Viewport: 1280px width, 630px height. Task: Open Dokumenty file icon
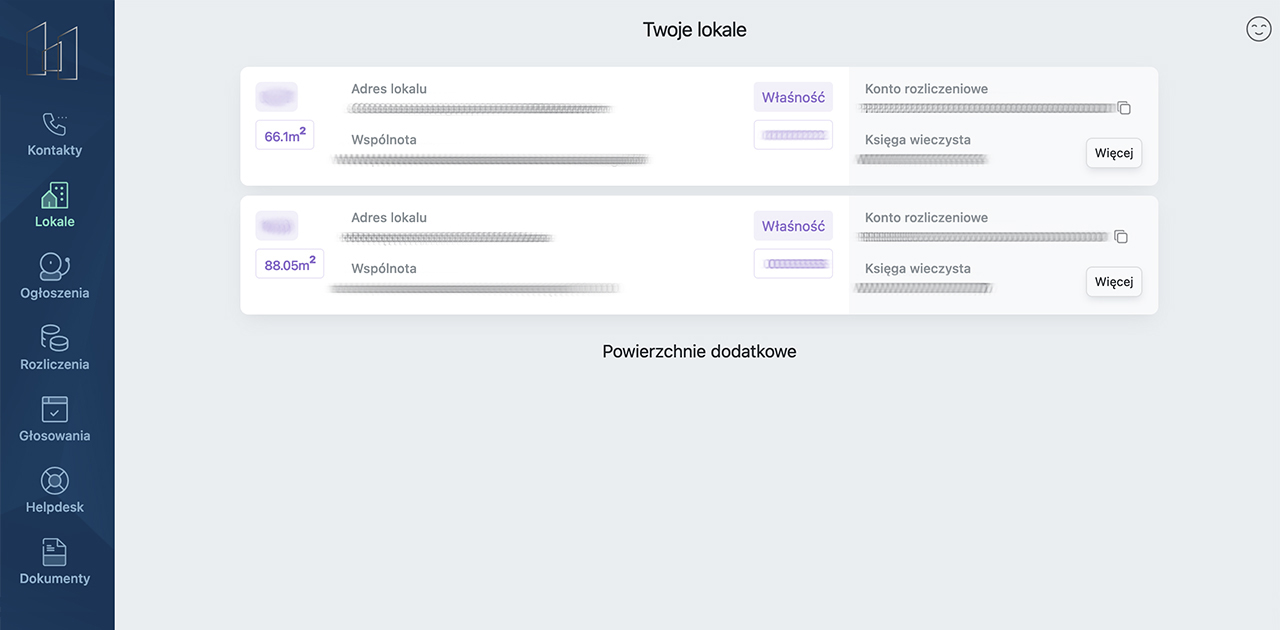(54, 552)
